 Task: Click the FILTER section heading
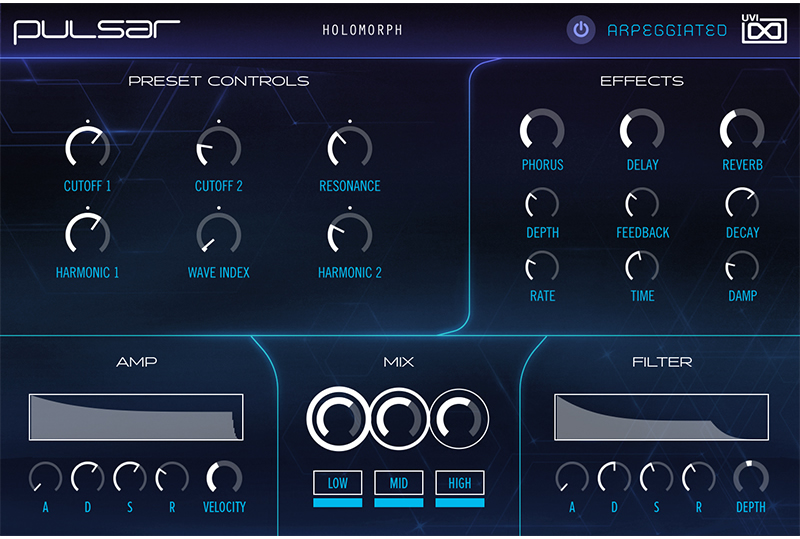pyautogui.click(x=662, y=362)
